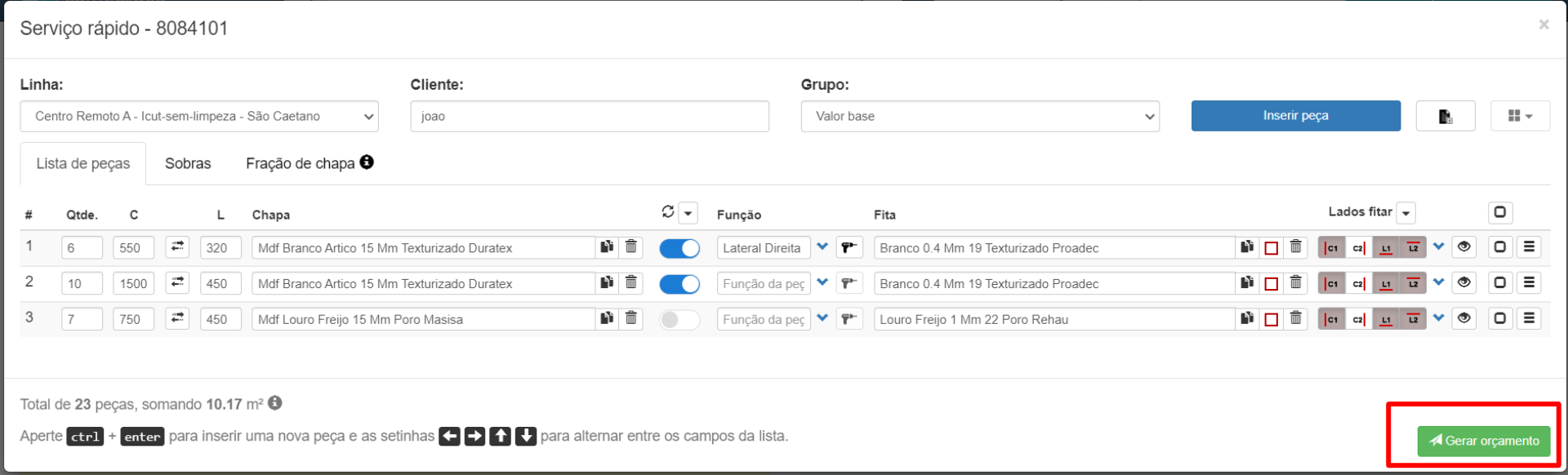Delete the Fita edge band in row 3
Screen dimensions: 1568x475
pos(1296,319)
